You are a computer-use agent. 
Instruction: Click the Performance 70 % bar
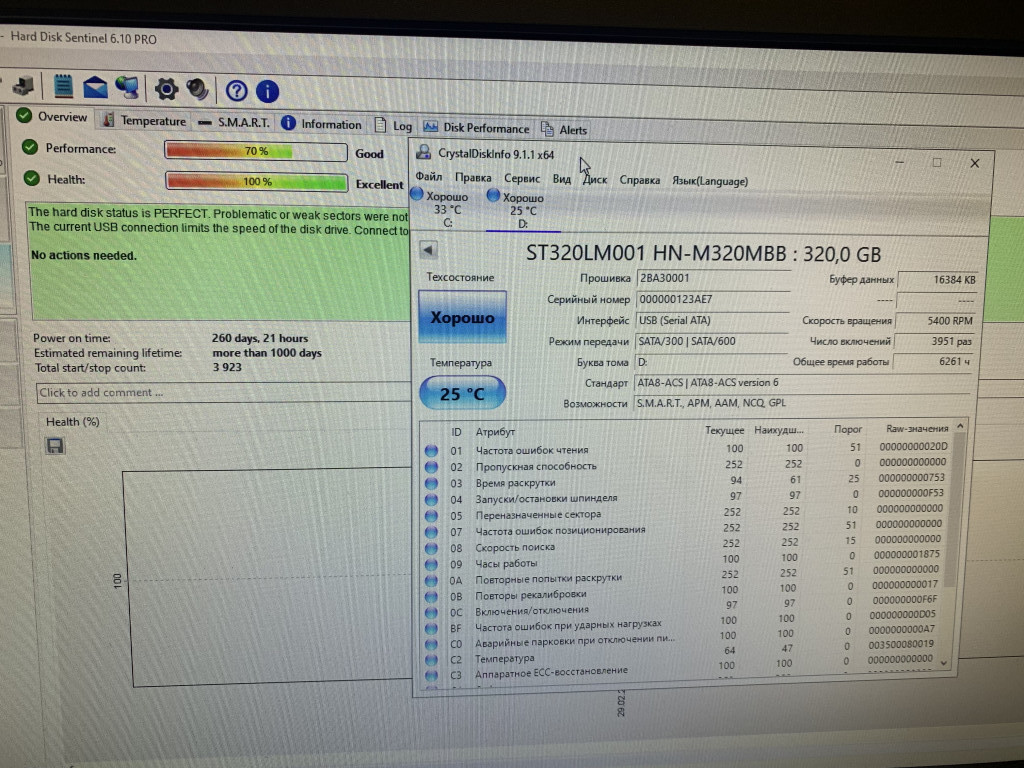point(256,151)
